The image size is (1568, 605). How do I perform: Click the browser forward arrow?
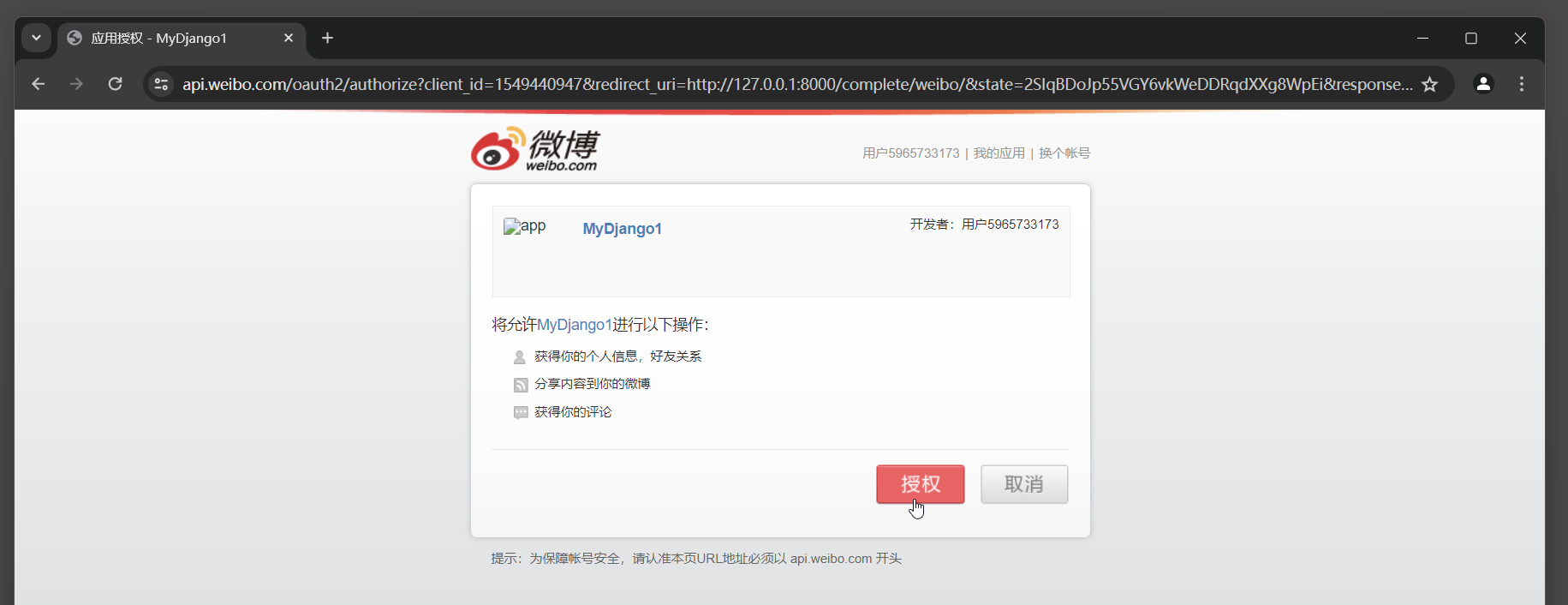pyautogui.click(x=76, y=84)
